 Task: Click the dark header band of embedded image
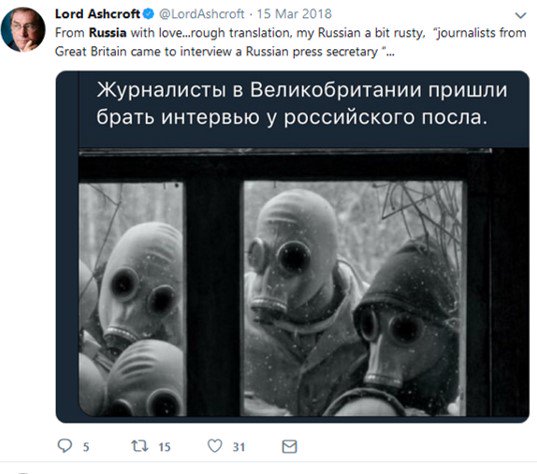click(303, 110)
